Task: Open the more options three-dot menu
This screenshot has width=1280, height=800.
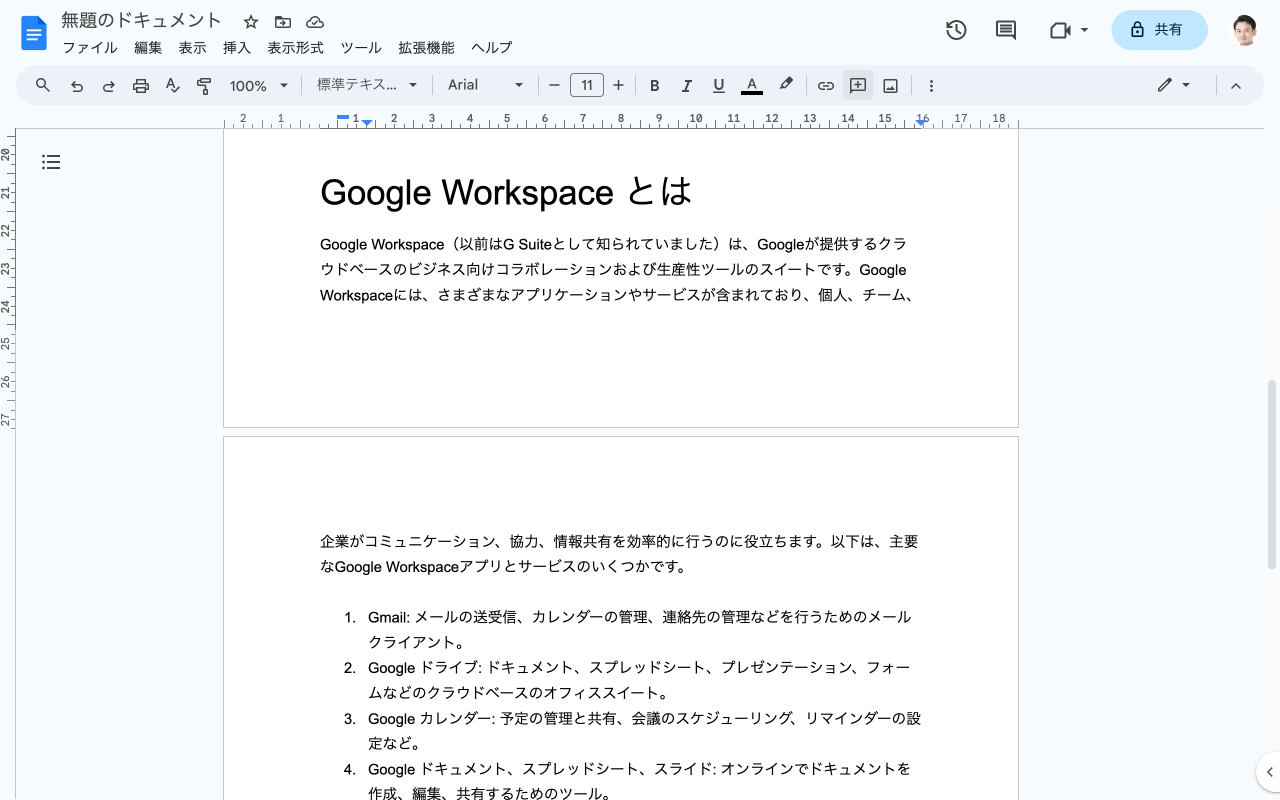Action: click(x=931, y=86)
